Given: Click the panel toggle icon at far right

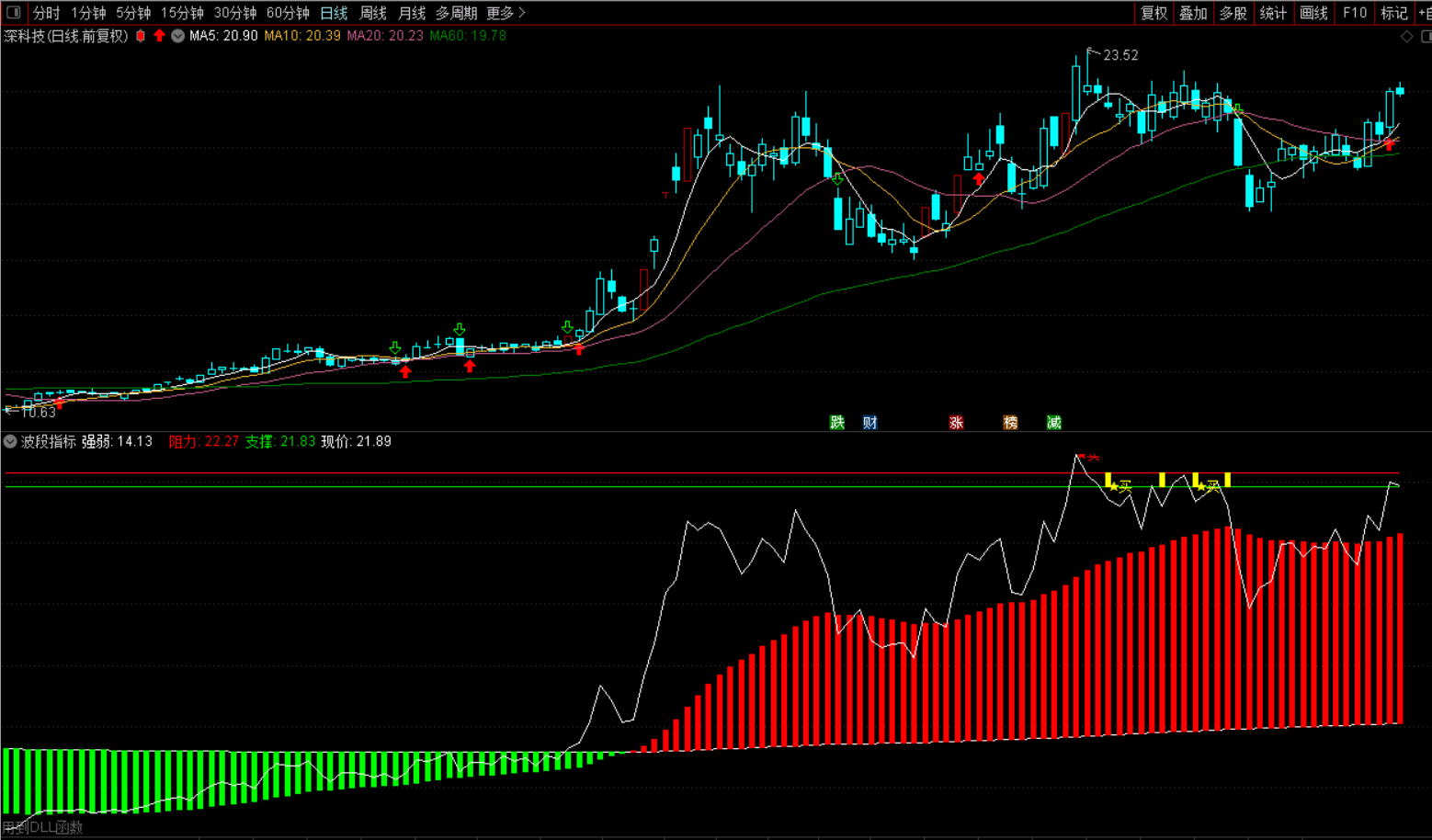Looking at the screenshot, I should click(x=1426, y=36).
